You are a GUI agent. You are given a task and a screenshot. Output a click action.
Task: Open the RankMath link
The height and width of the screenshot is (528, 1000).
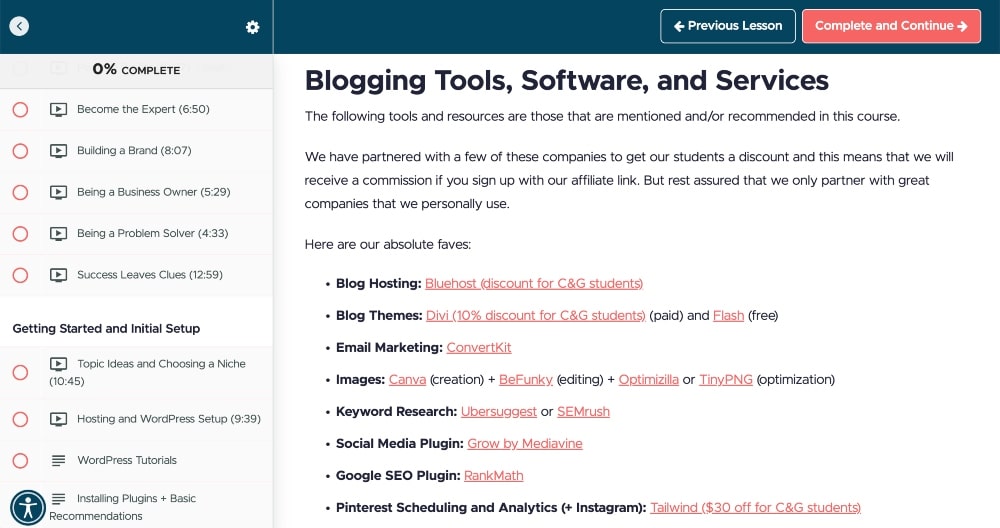coord(494,475)
